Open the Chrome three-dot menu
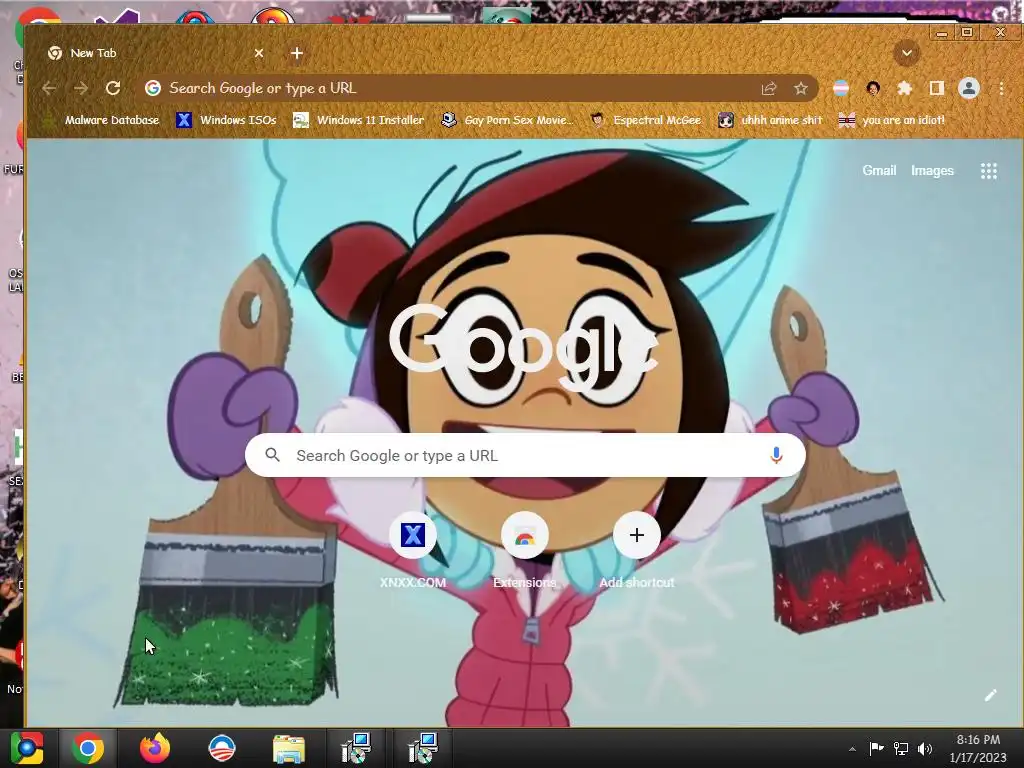This screenshot has height=768, width=1024. pyautogui.click(x=1001, y=88)
